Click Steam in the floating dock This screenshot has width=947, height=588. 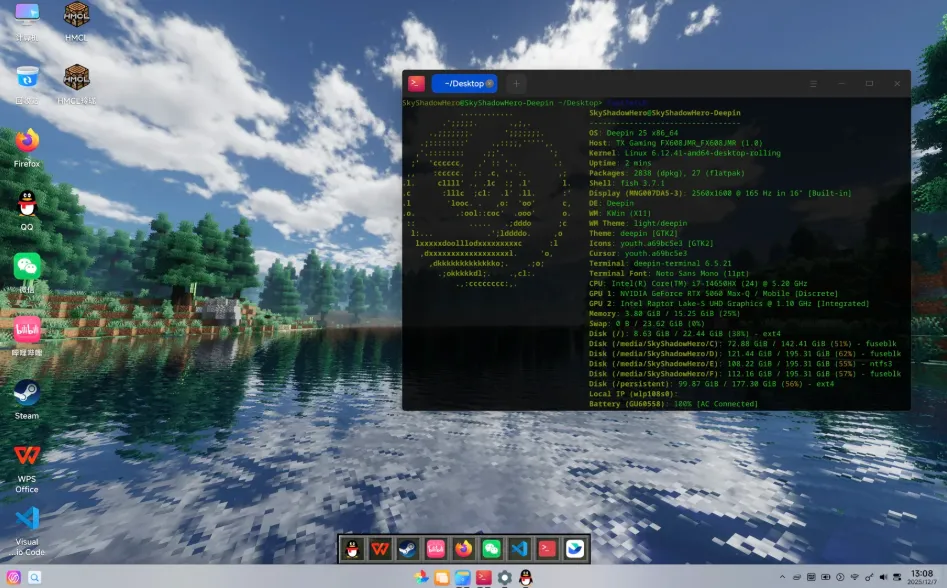click(408, 549)
